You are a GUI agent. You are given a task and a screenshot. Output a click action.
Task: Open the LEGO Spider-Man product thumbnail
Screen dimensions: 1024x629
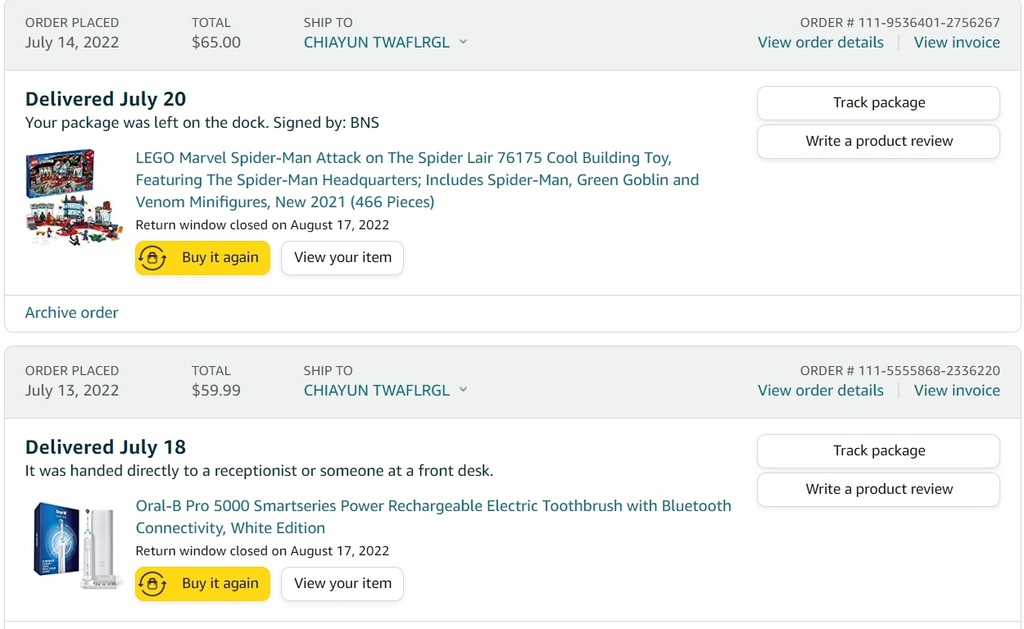click(74, 197)
